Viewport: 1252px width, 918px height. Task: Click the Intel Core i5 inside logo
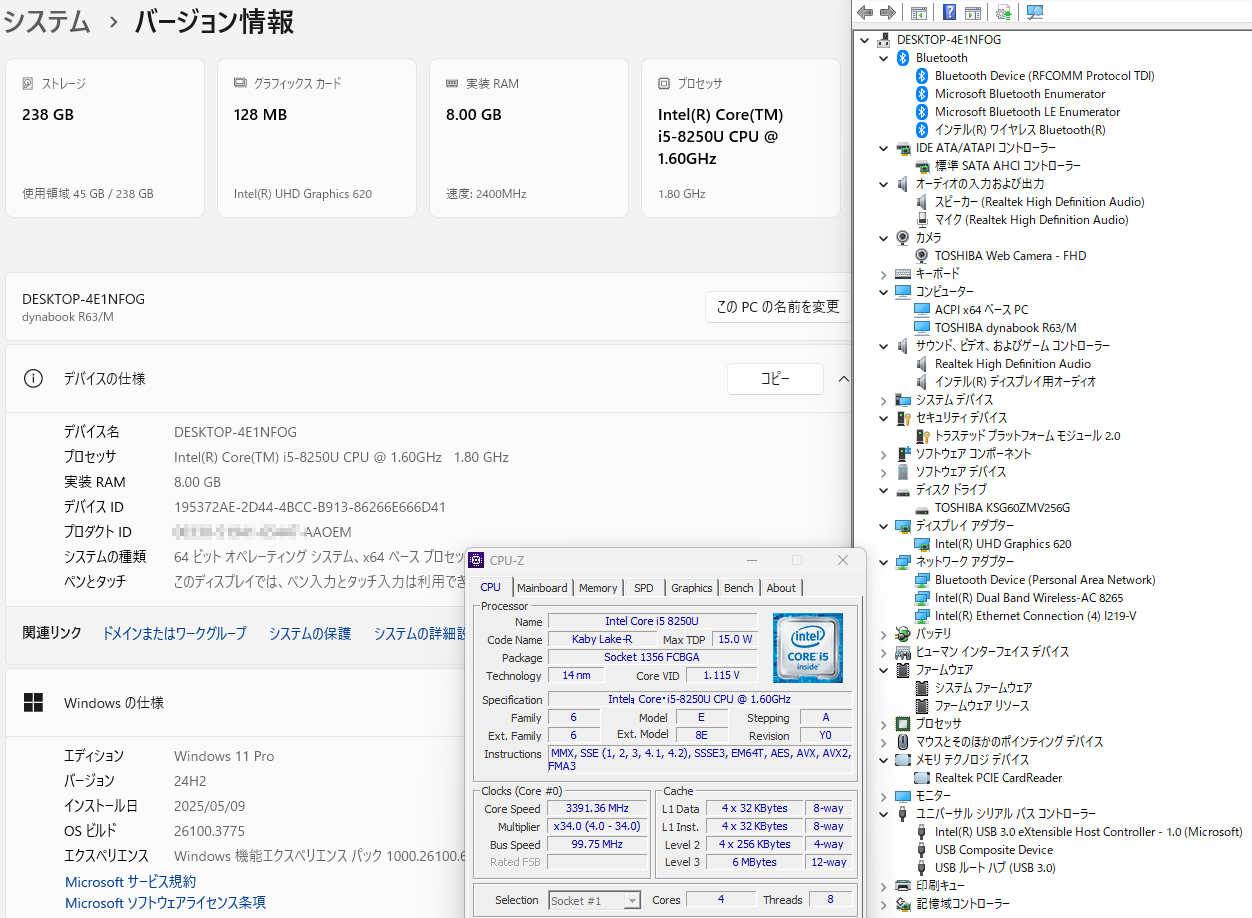(807, 647)
